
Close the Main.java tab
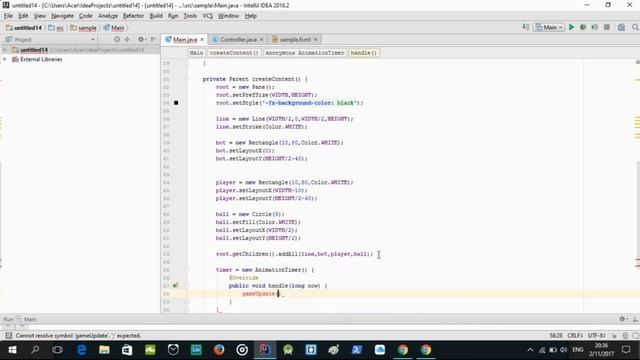(x=202, y=40)
